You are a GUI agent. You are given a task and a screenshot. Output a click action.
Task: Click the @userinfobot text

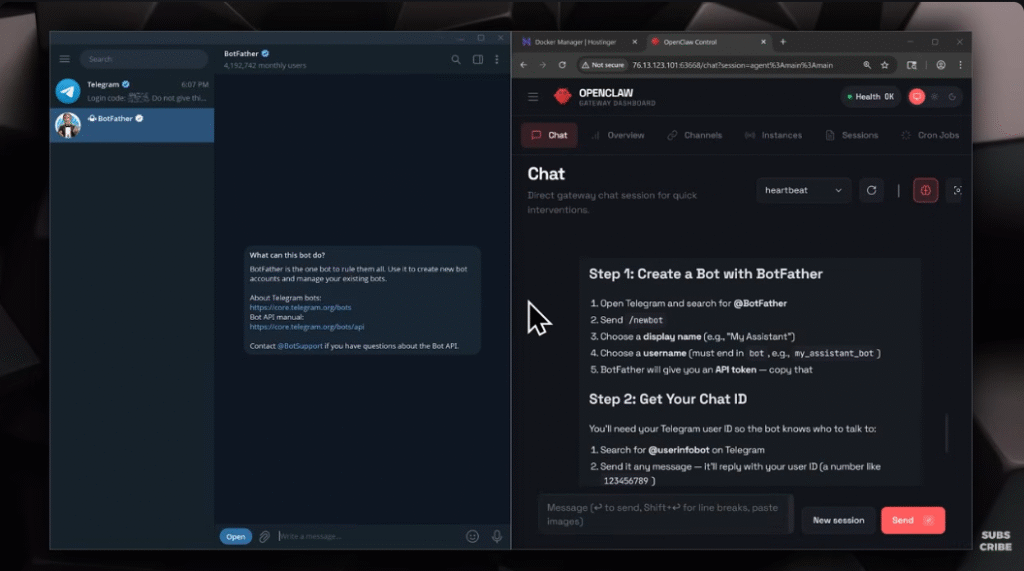tap(679, 449)
